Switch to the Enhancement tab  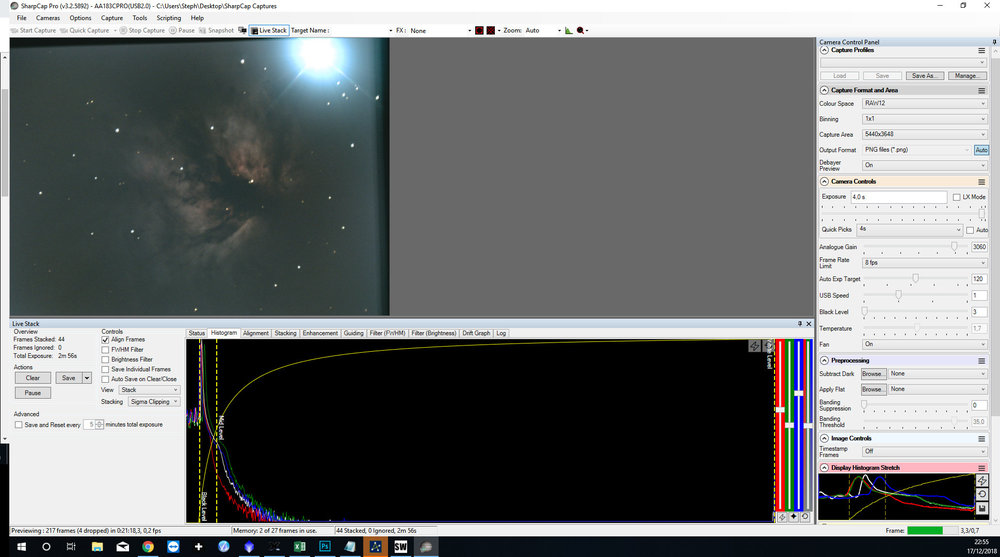pos(320,333)
